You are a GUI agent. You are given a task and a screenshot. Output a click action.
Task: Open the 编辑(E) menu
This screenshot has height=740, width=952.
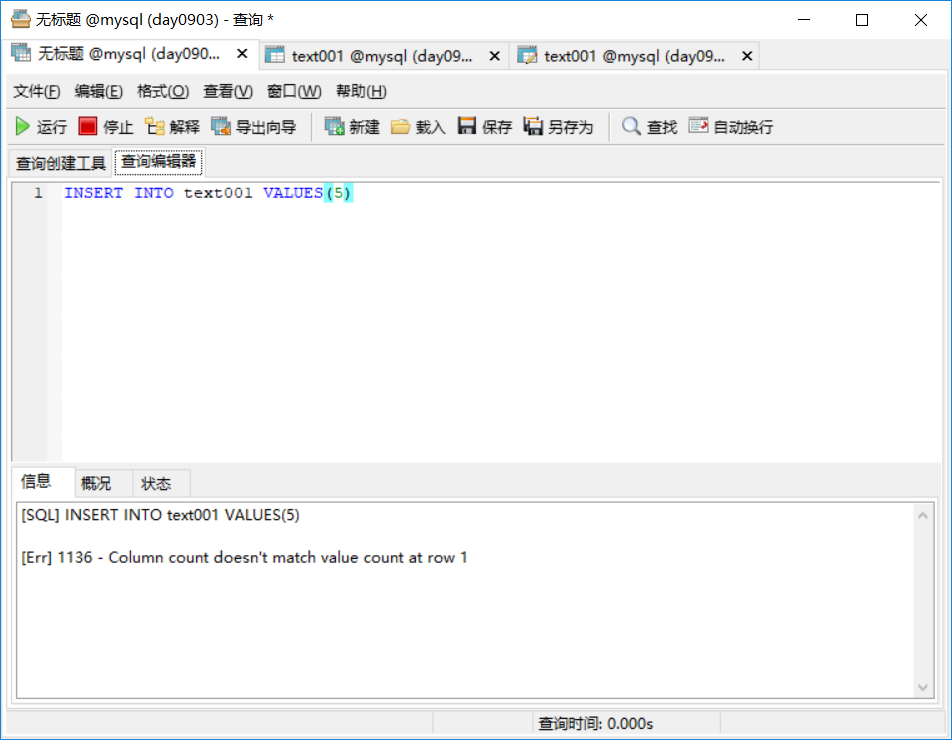[98, 91]
